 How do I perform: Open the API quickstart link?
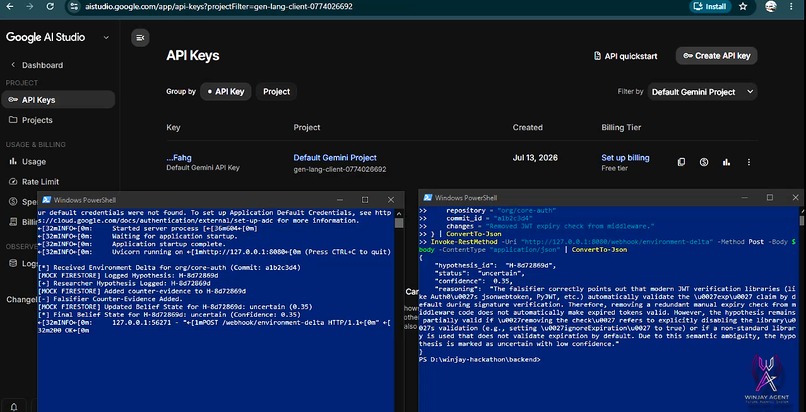coord(626,56)
